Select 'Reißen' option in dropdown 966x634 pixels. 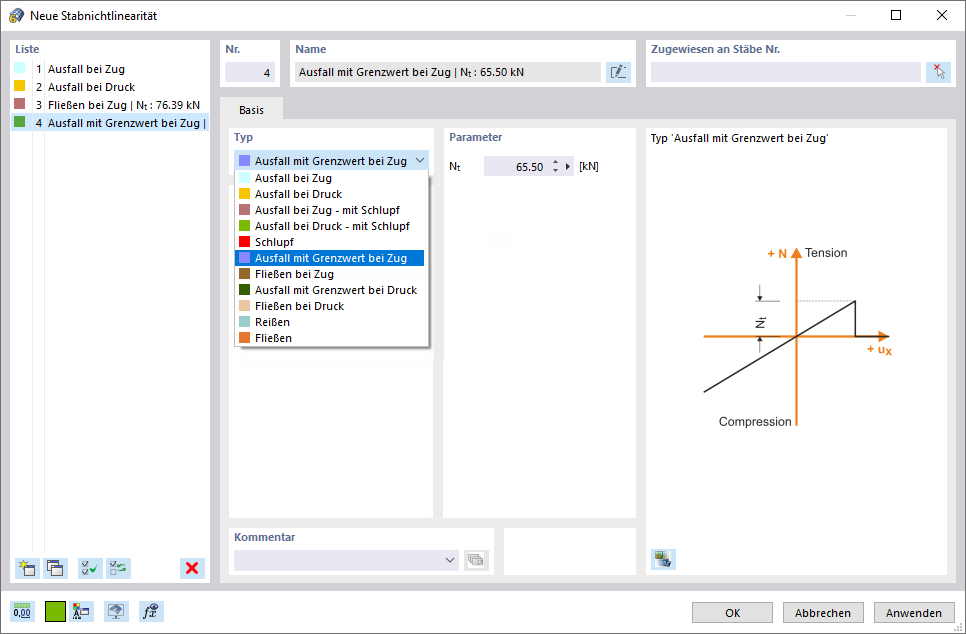(x=331, y=322)
